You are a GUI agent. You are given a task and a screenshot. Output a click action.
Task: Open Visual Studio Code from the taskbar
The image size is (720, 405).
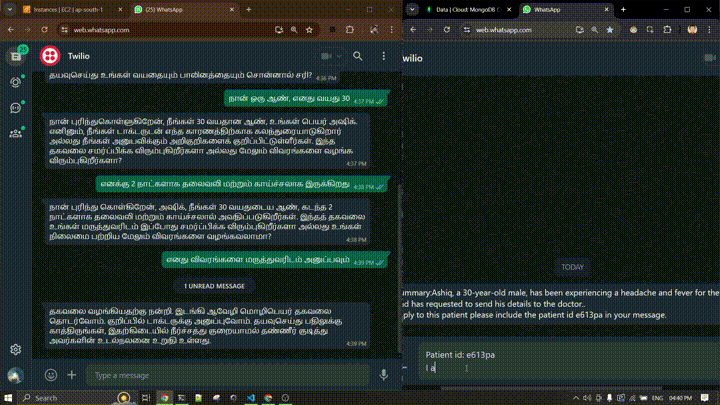point(251,398)
